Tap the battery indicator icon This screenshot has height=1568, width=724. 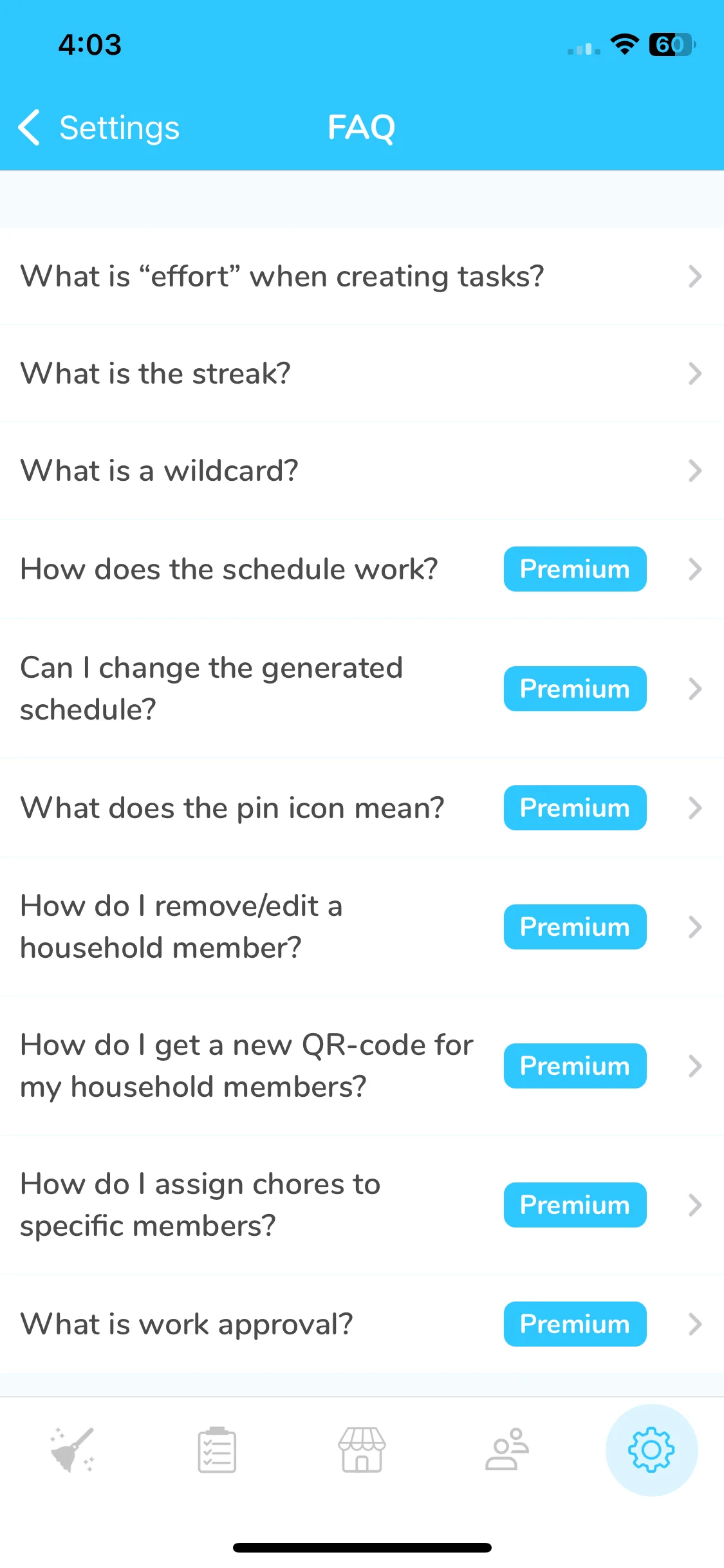click(673, 44)
